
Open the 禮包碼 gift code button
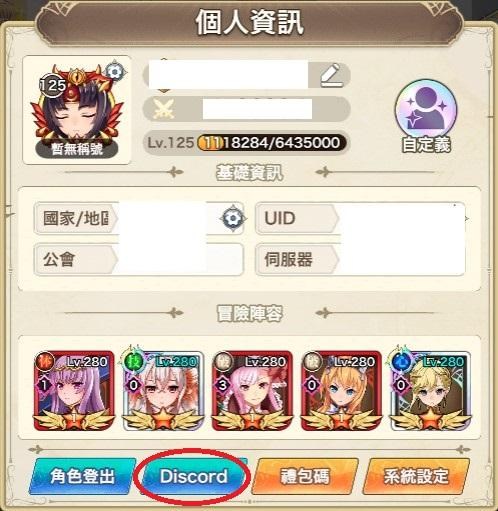coord(305,476)
